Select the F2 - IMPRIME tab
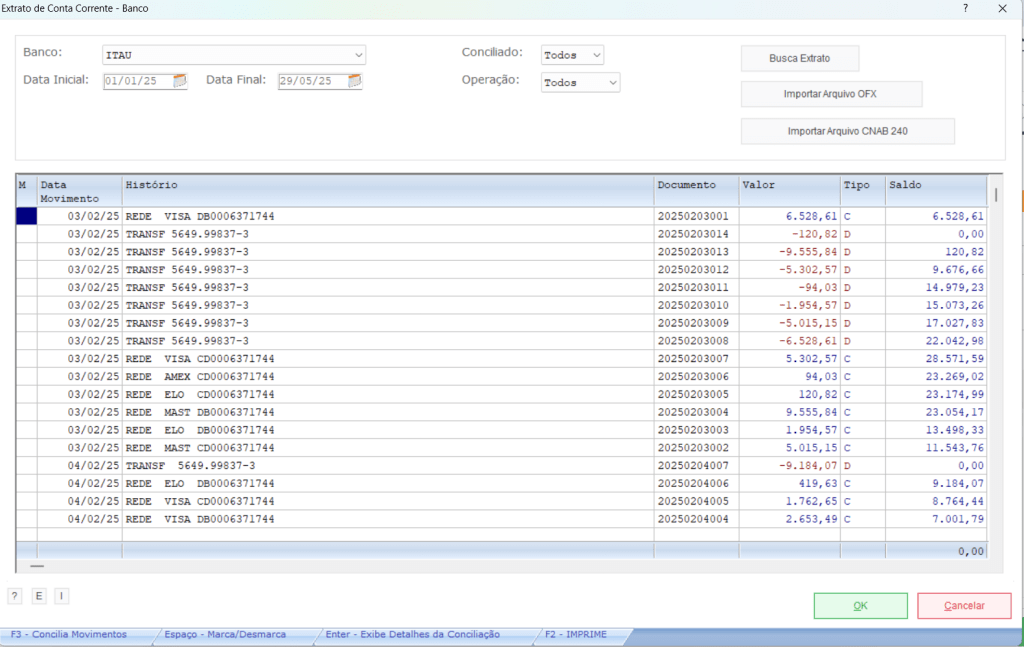 click(x=575, y=635)
